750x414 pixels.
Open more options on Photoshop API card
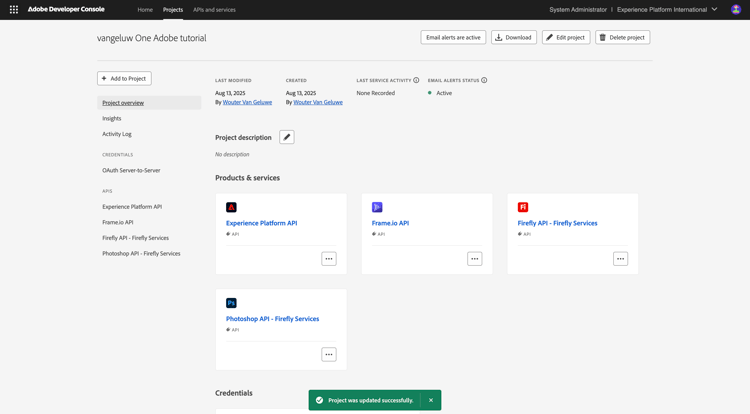[329, 354]
